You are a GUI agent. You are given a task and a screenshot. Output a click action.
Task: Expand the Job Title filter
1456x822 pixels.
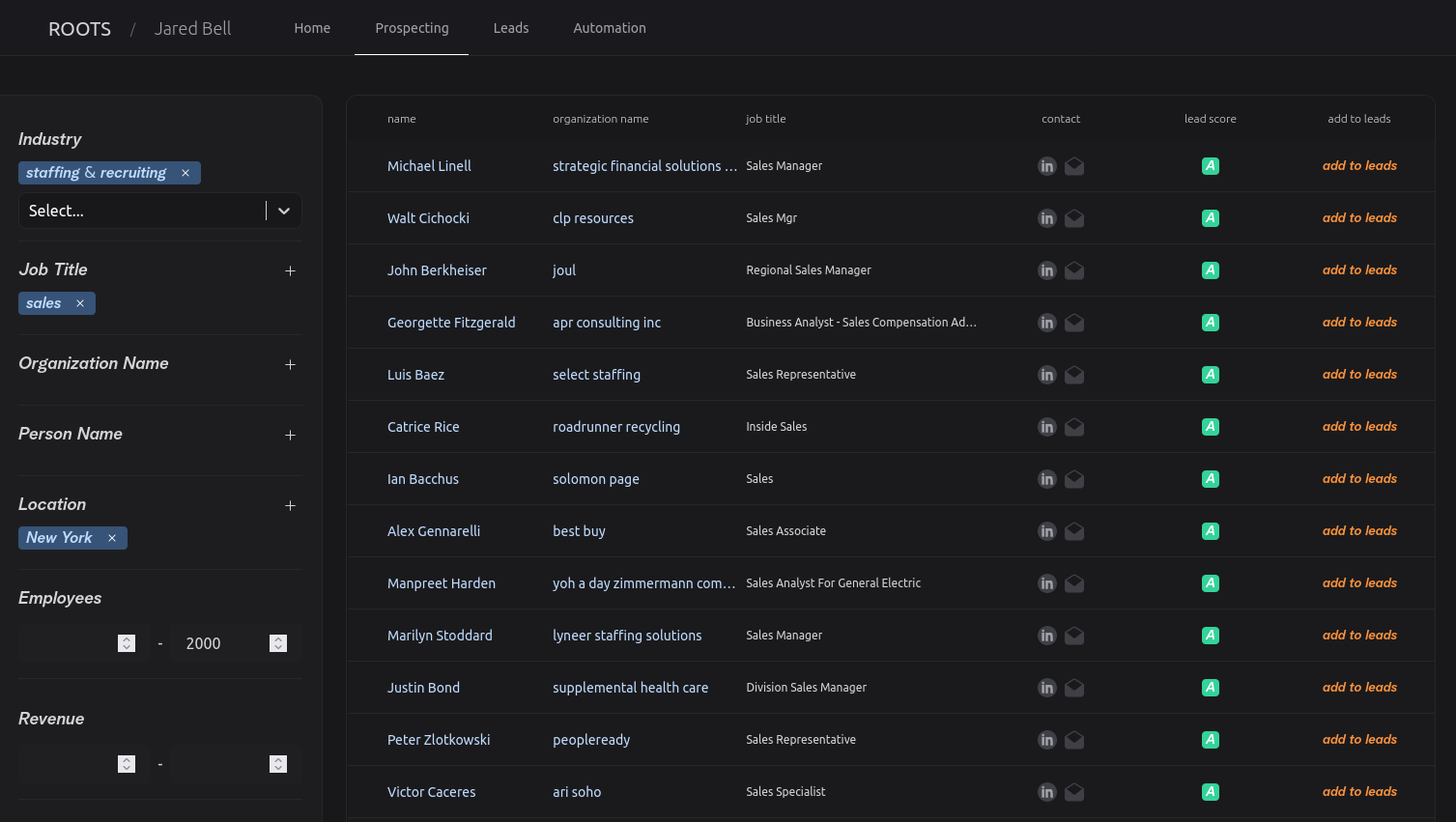click(290, 270)
